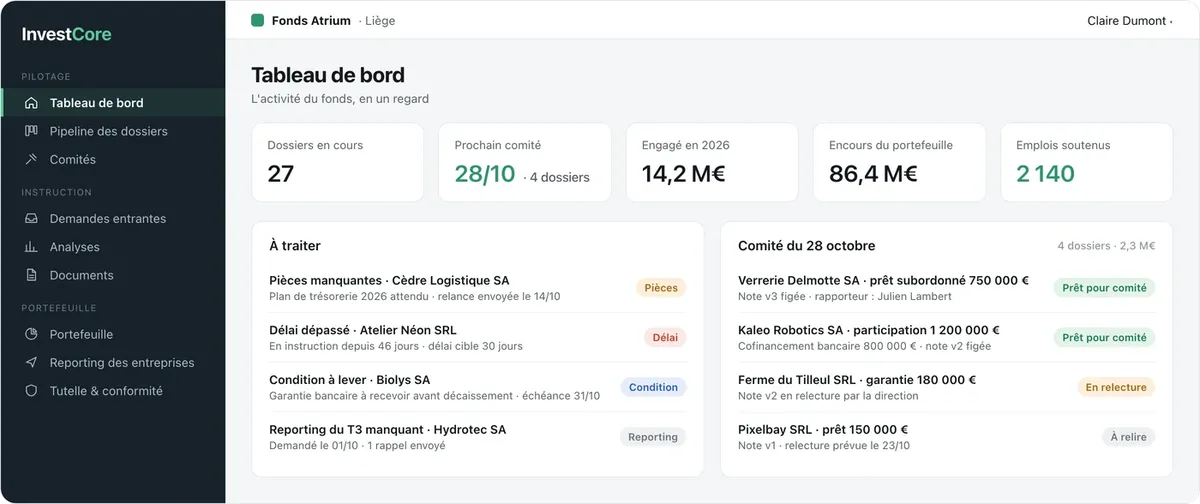Open Condition à lever · Biolys SA
1200x504 pixels.
[x=478, y=387]
